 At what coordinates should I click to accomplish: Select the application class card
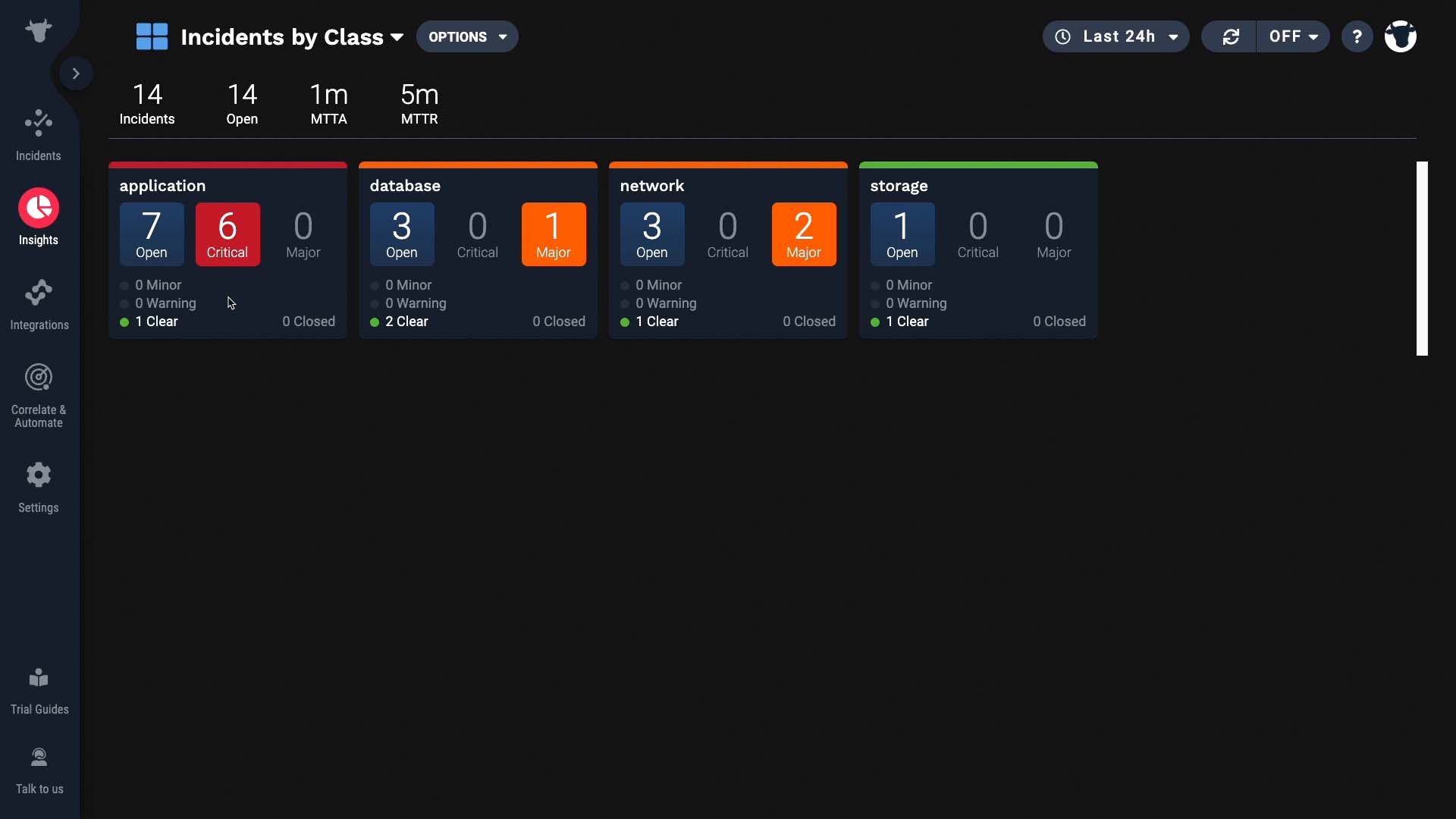pos(228,248)
